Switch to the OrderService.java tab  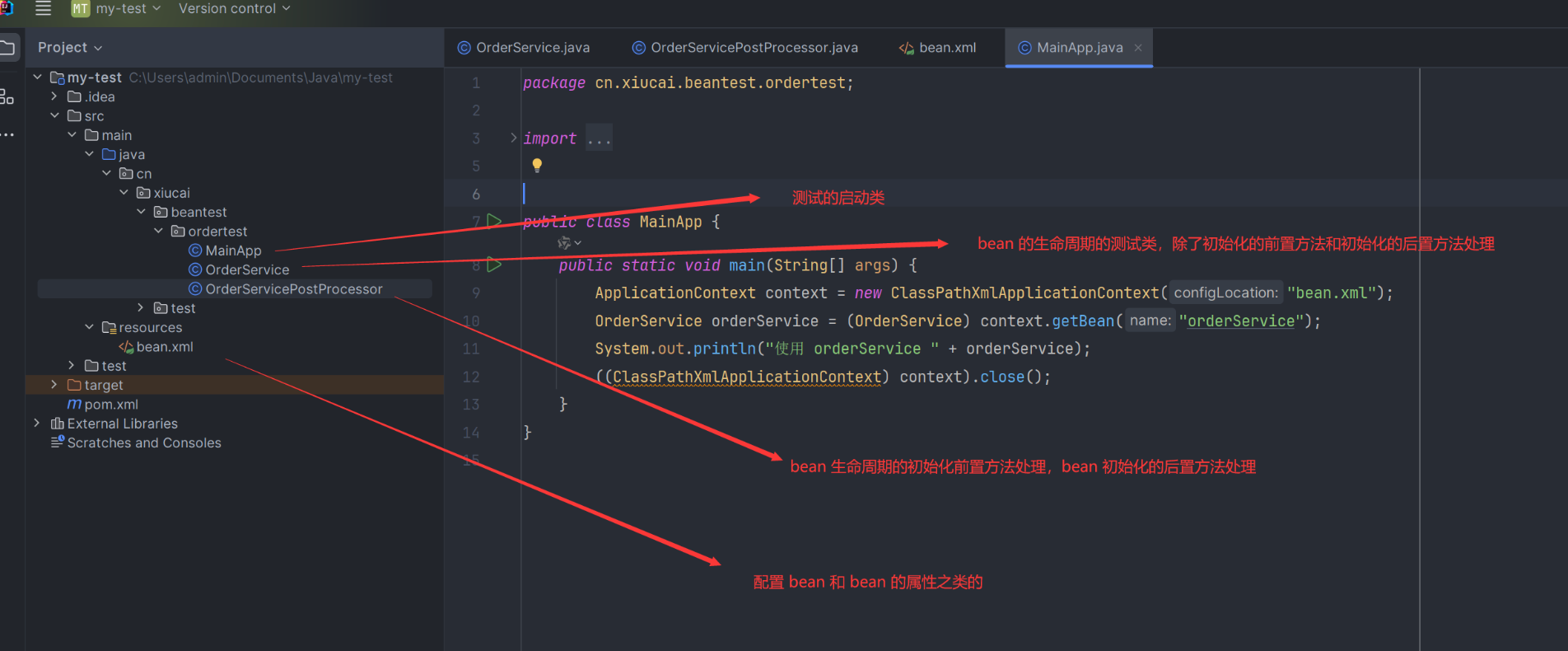coord(524,48)
